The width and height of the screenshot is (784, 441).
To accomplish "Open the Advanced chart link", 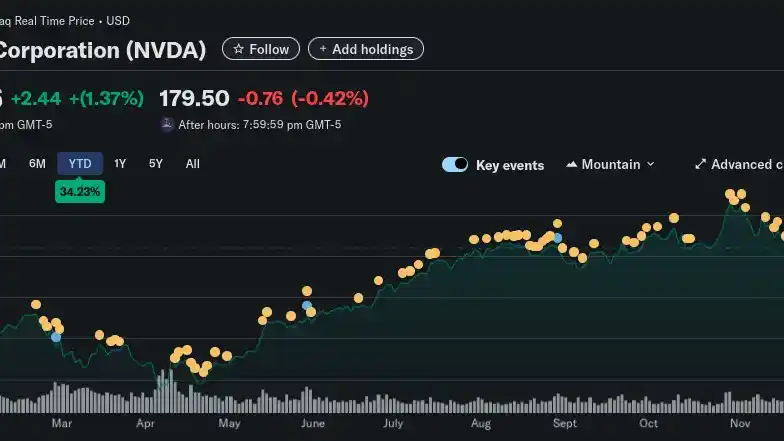I will coord(746,164).
